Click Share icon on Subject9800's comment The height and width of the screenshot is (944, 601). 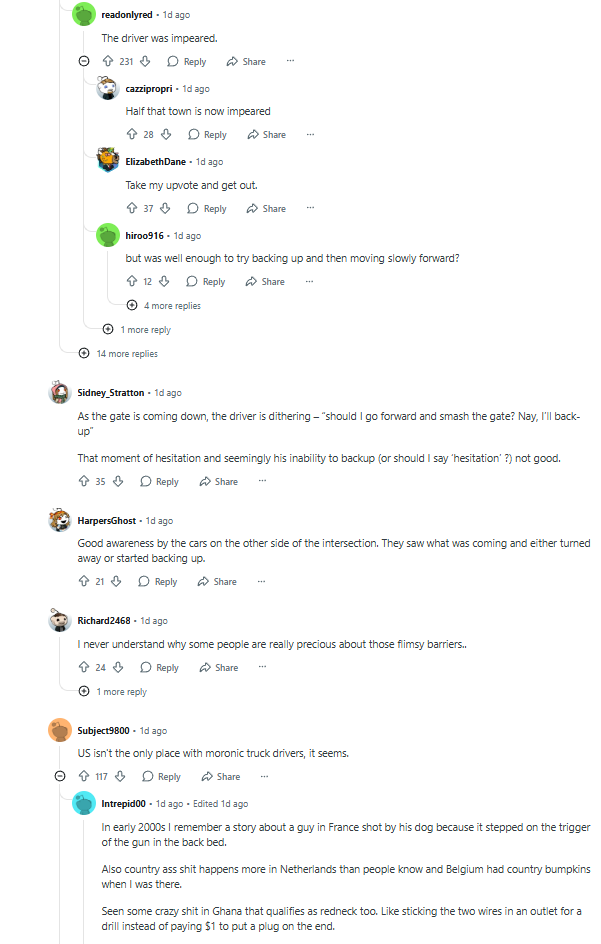[207, 777]
